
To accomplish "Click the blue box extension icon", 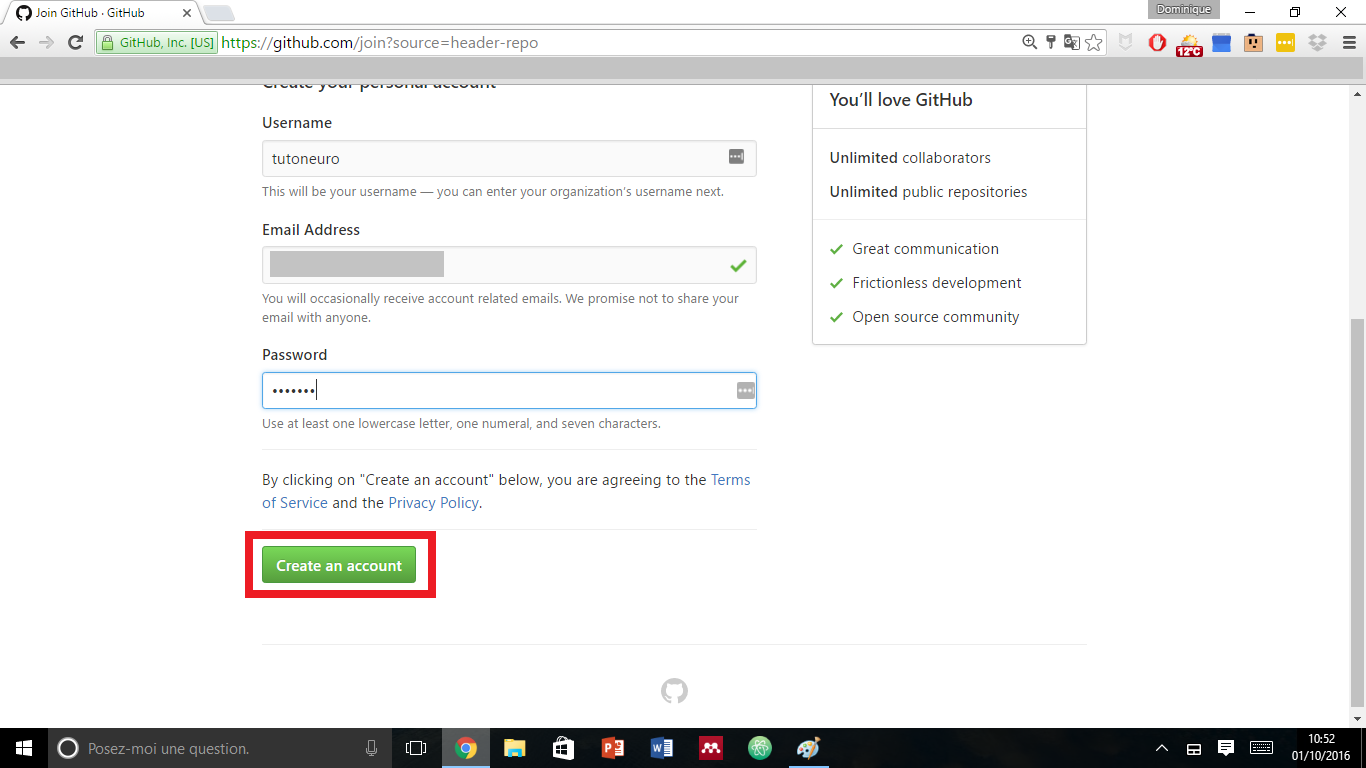I will [x=1221, y=43].
